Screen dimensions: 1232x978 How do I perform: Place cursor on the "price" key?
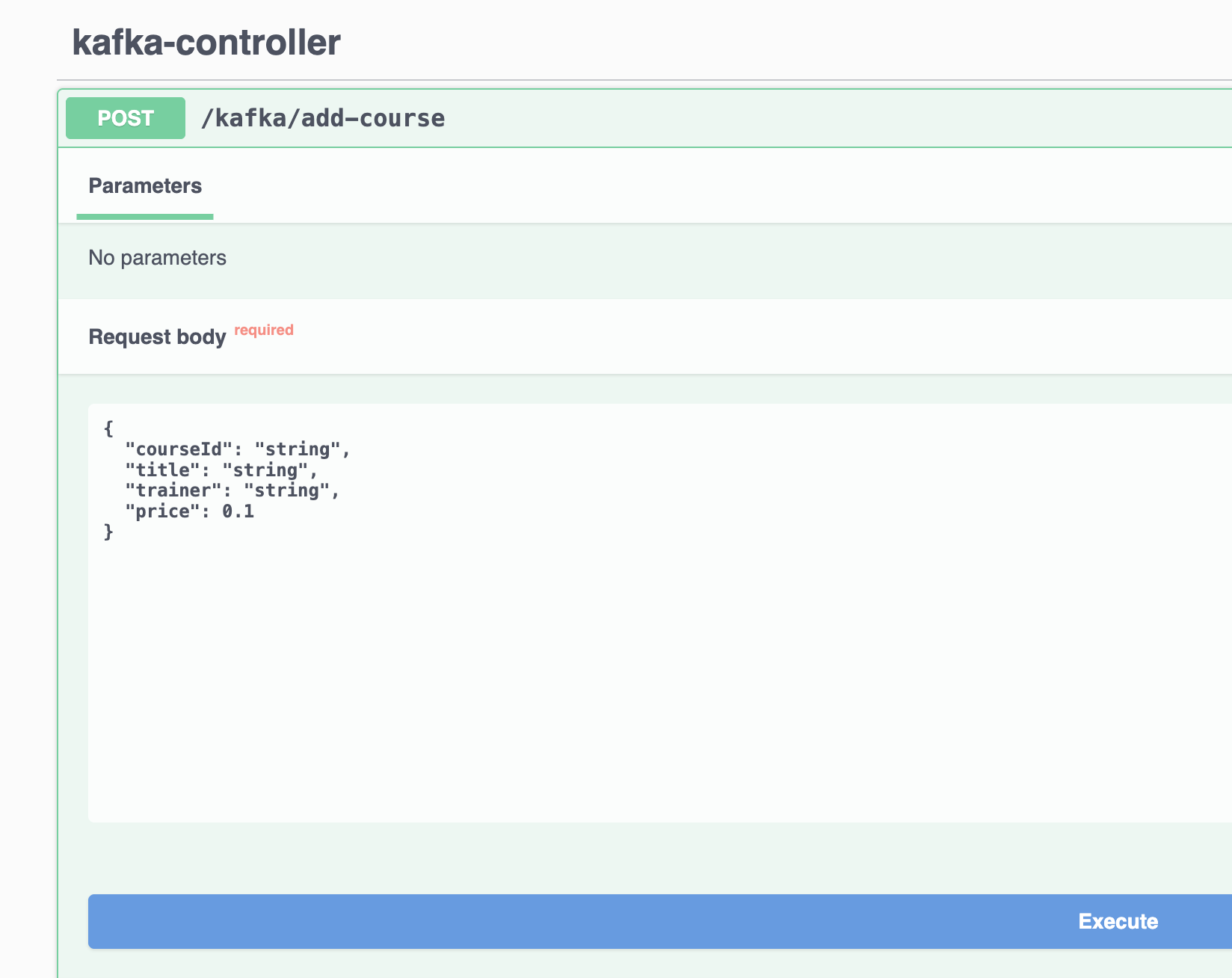pos(158,511)
